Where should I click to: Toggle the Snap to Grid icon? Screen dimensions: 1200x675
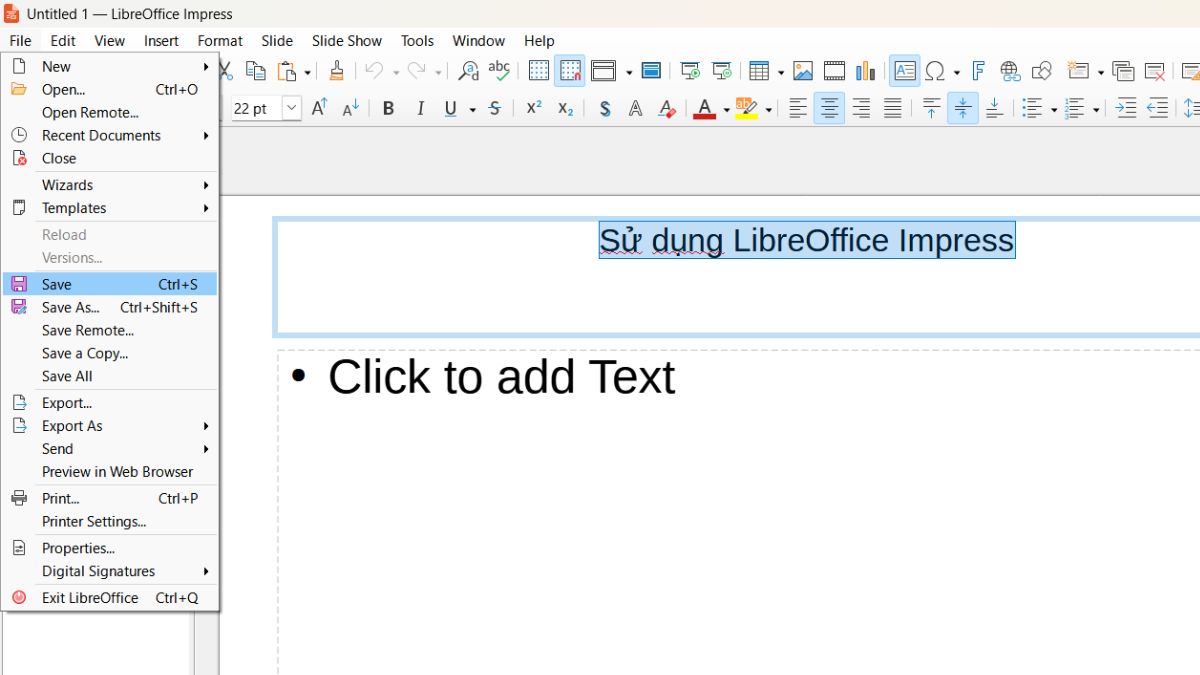(x=570, y=71)
